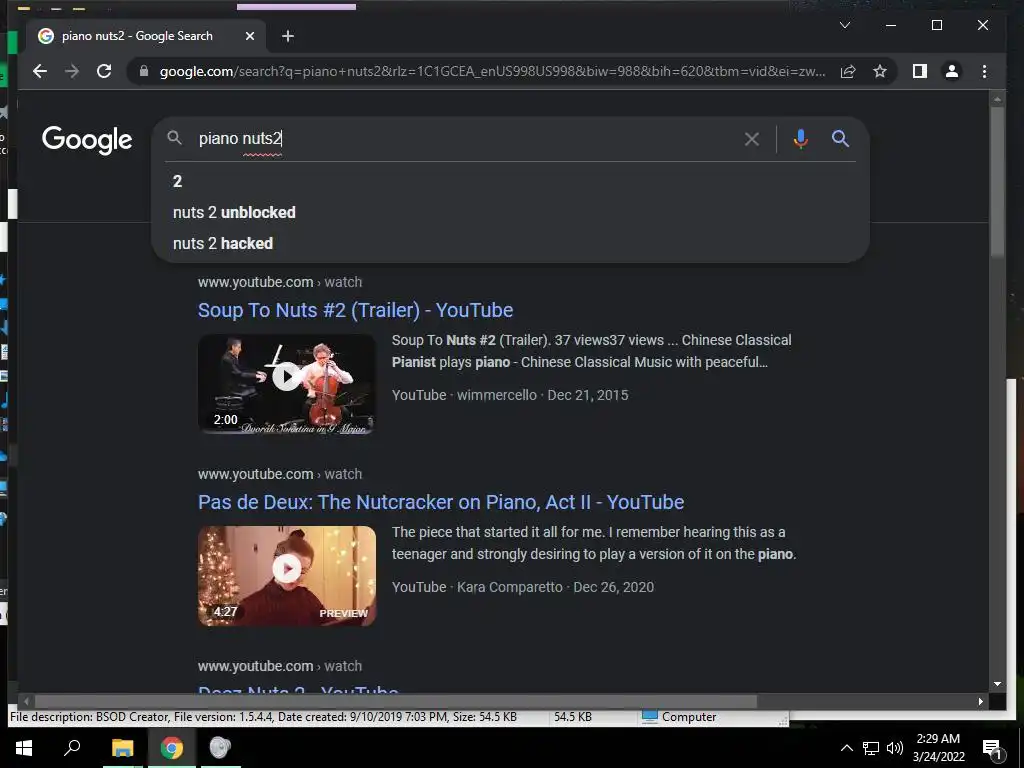Submit search with the blue magnifier icon
This screenshot has width=1024, height=768.
tap(840, 138)
